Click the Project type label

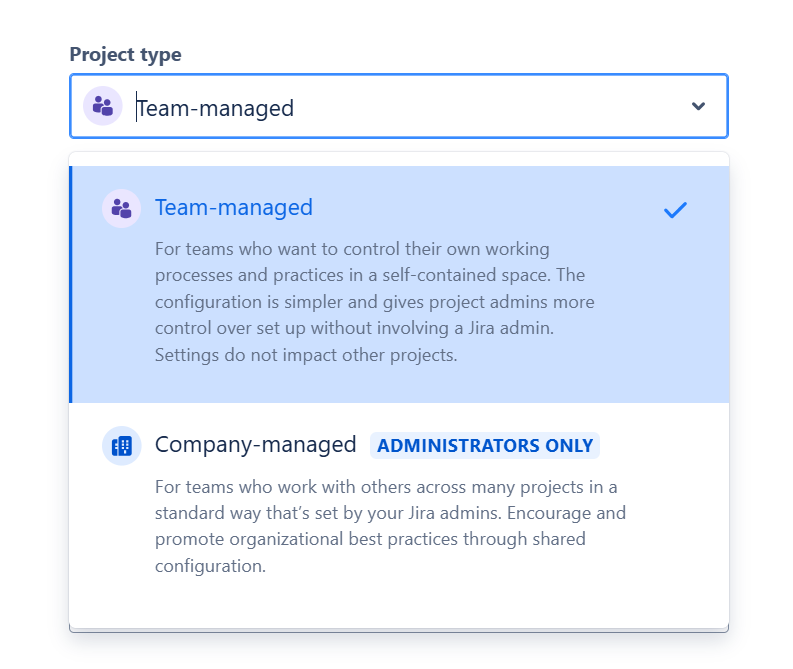pos(125,55)
